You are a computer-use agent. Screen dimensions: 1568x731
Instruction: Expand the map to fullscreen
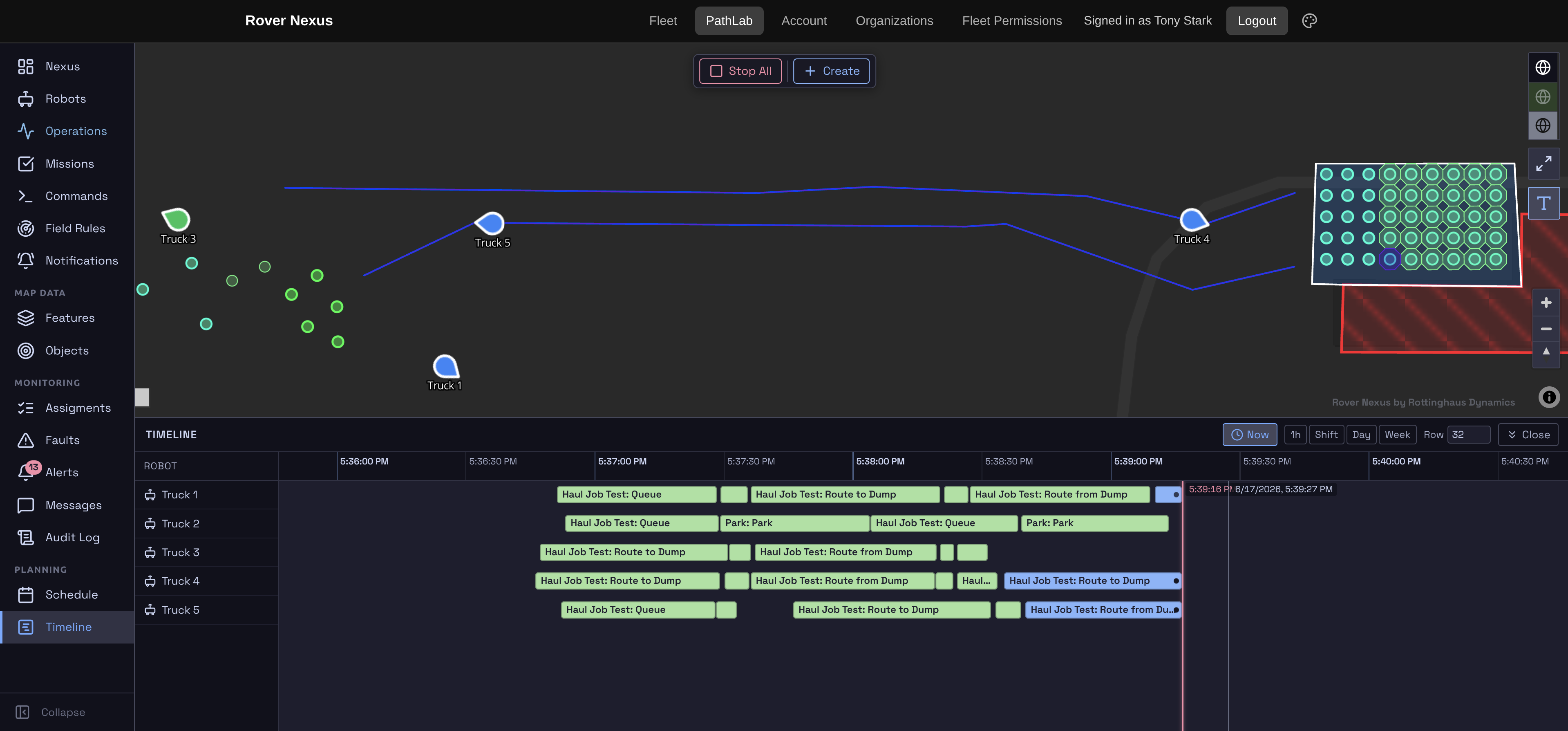[x=1543, y=163]
